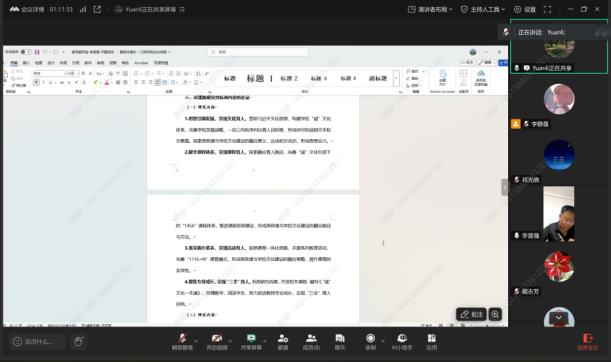Open the presenter layout (演讲者布局) dropdown
This screenshot has height=362, width=611.
(430, 9)
